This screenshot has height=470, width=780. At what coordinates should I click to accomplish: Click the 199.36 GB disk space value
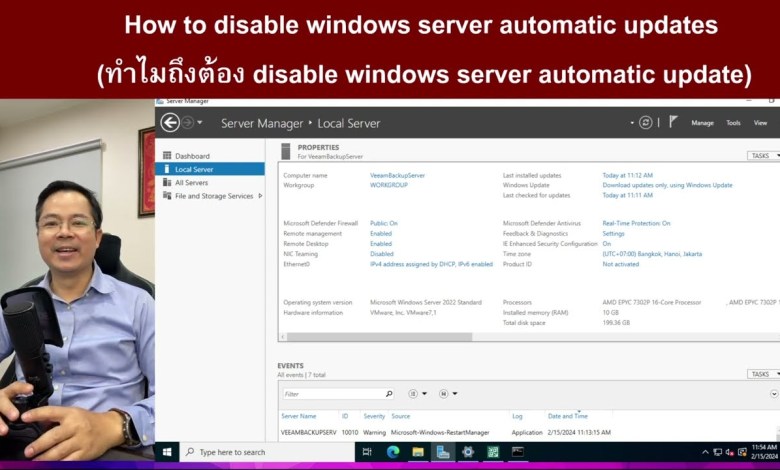click(616, 323)
